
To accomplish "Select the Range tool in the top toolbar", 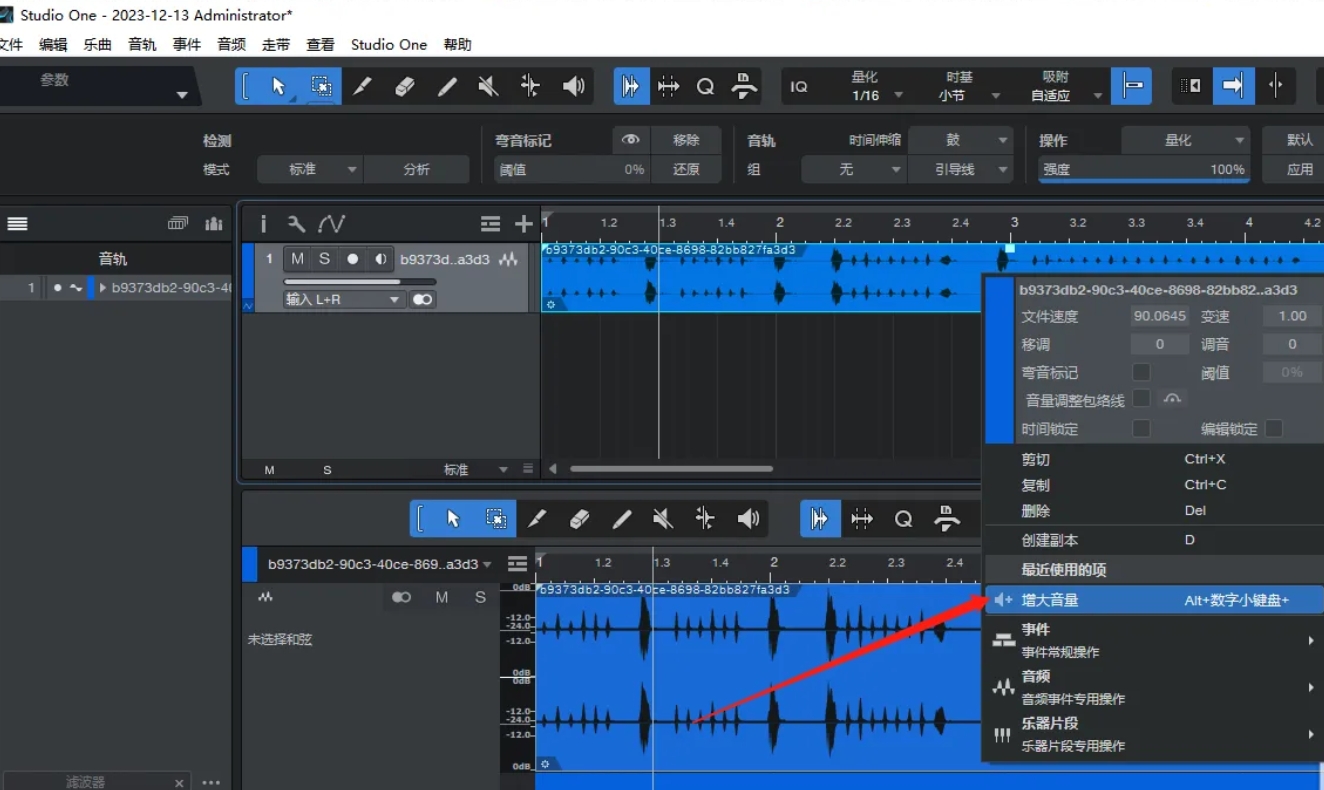I will [x=320, y=86].
